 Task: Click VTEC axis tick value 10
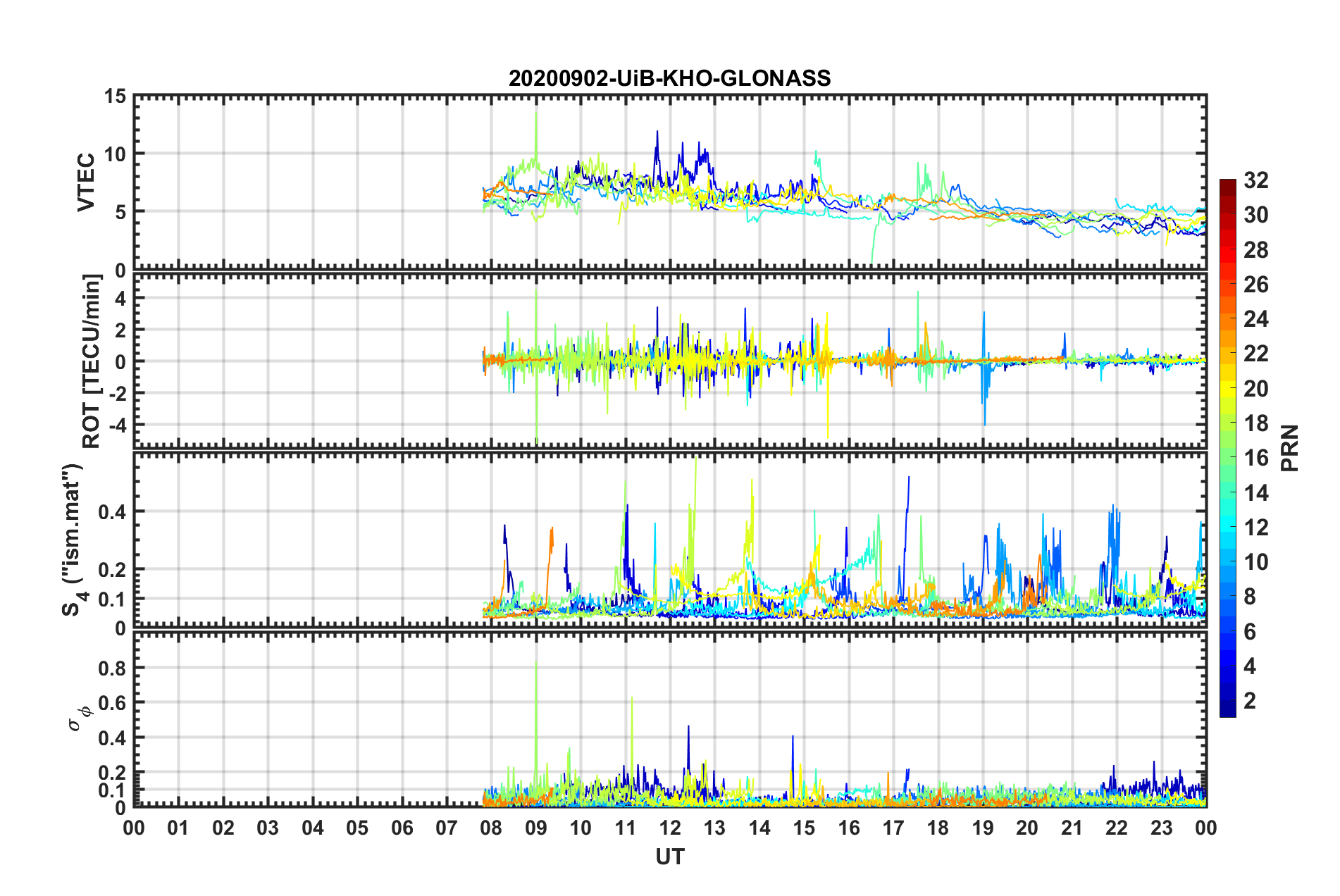tap(115, 154)
